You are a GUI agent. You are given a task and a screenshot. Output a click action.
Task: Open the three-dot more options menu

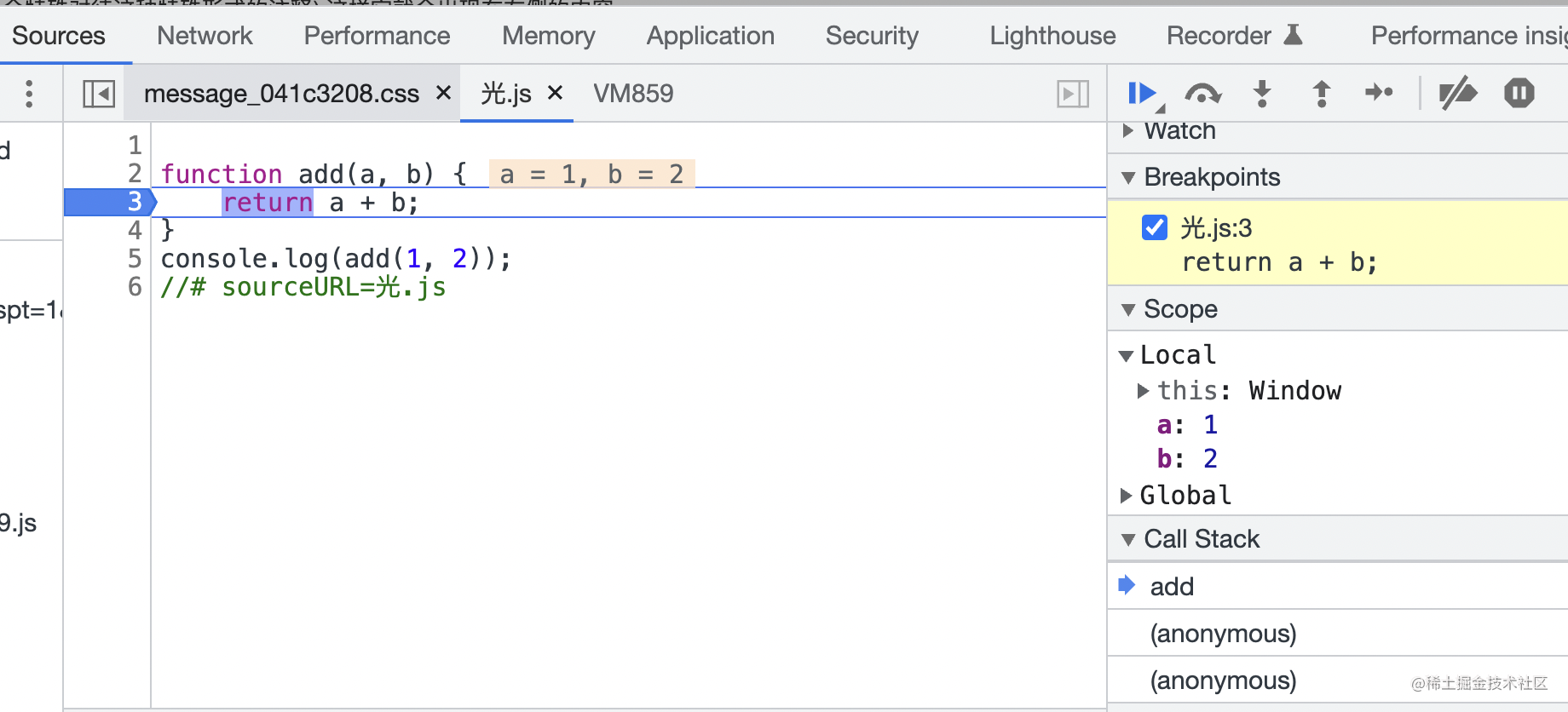29,94
